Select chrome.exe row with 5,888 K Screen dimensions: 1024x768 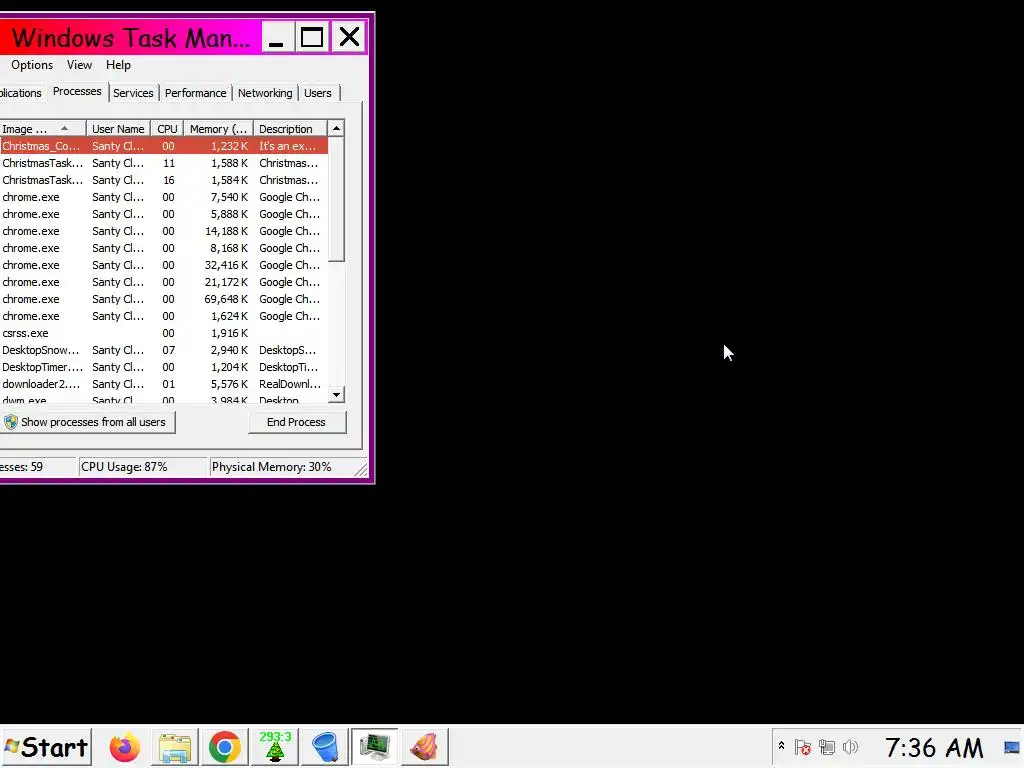[x=163, y=214]
